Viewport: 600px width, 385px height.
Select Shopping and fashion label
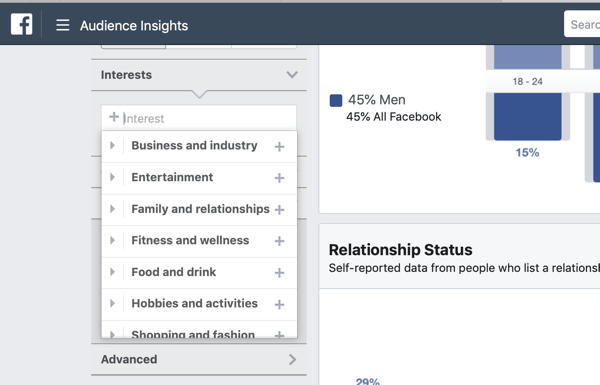(x=193, y=334)
